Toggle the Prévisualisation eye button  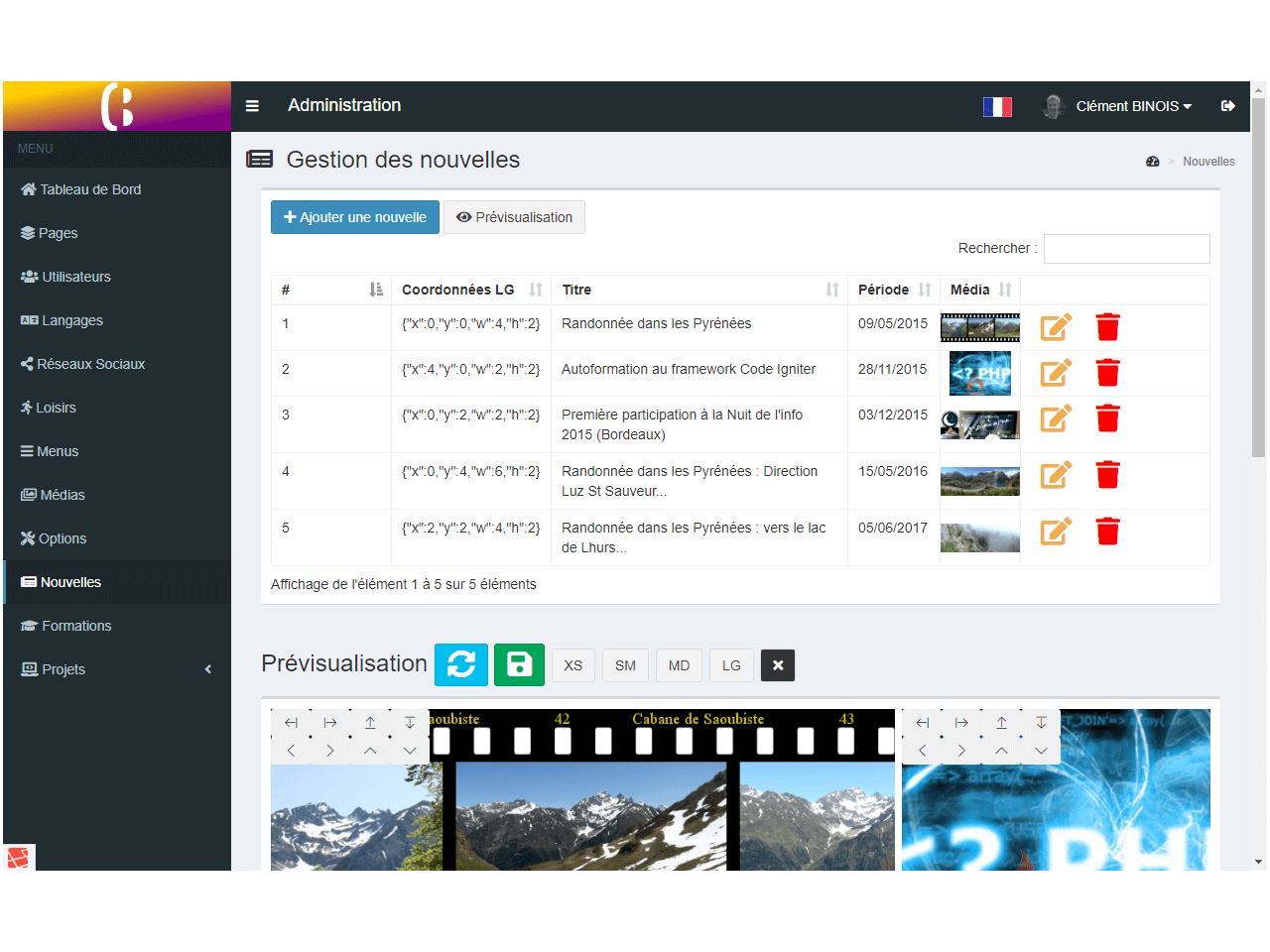(514, 217)
